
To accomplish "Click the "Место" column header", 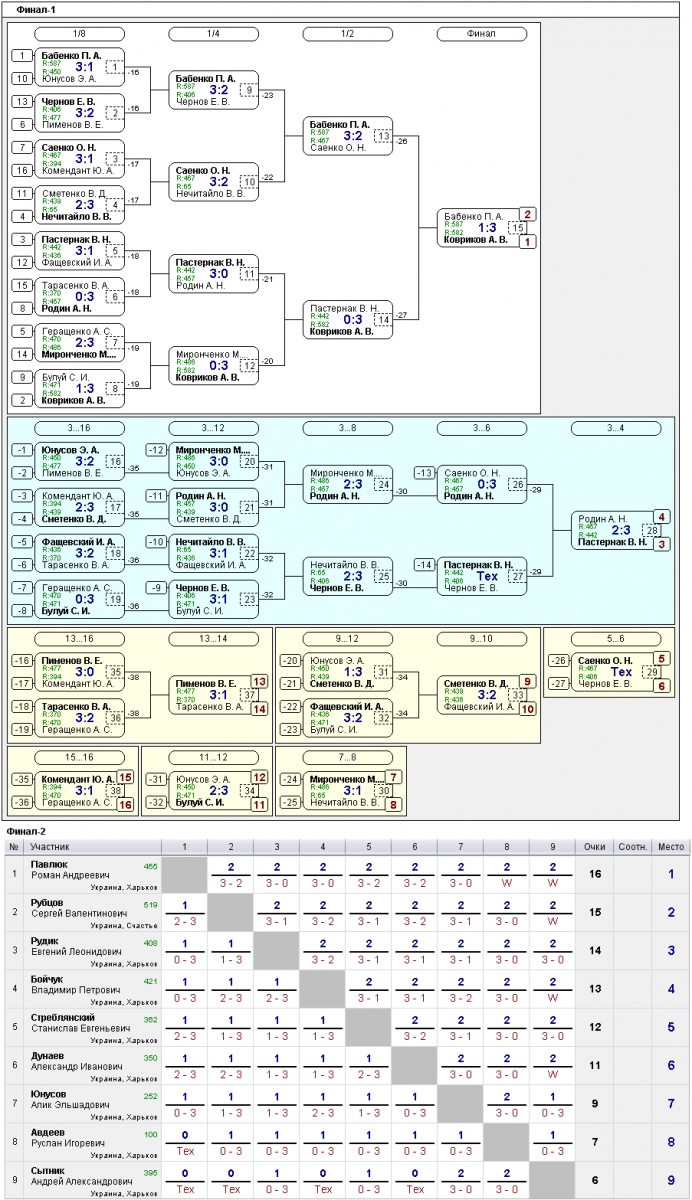I will [671, 848].
